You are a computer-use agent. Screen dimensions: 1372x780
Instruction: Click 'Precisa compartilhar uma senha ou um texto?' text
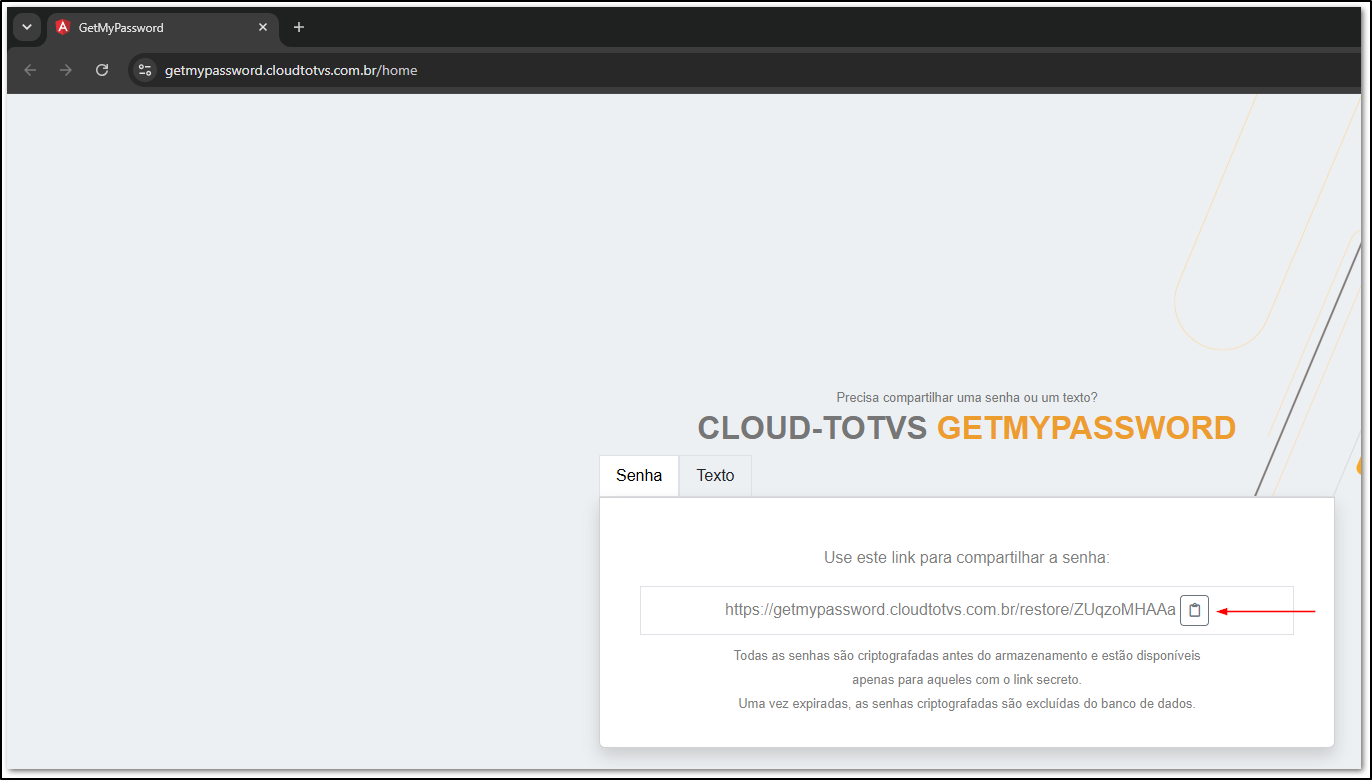[966, 397]
